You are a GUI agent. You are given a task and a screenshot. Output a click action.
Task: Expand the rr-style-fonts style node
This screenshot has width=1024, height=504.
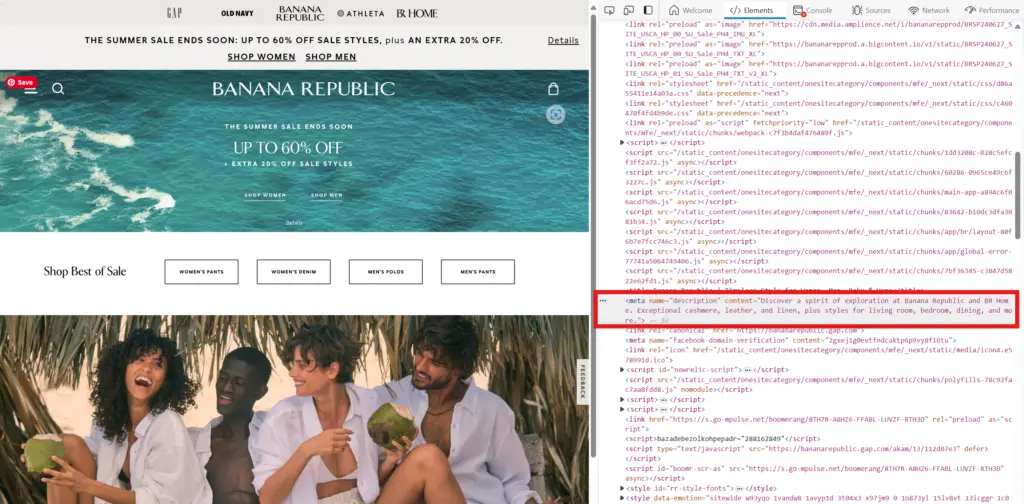pos(622,488)
